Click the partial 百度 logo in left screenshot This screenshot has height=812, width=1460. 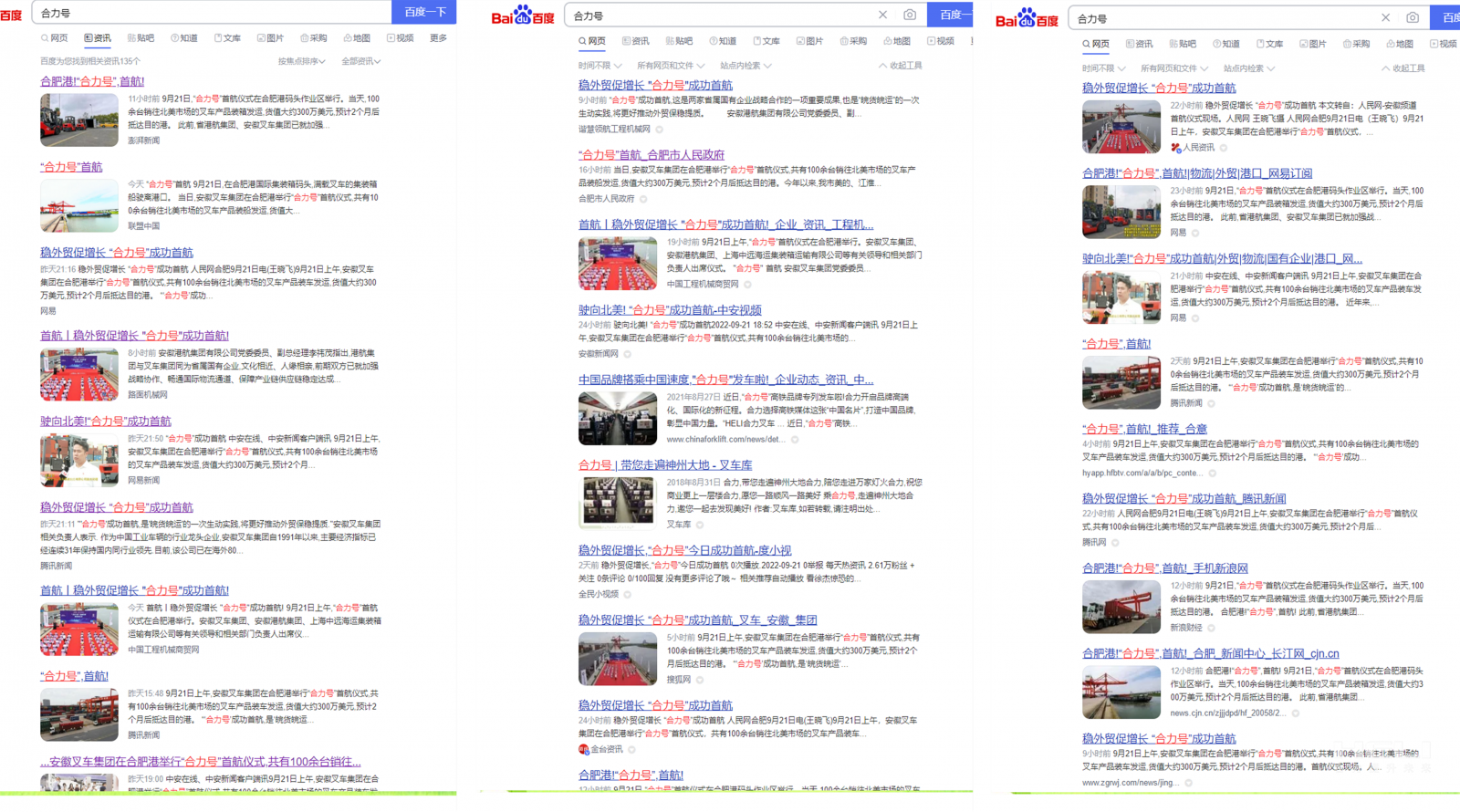(x=11, y=16)
